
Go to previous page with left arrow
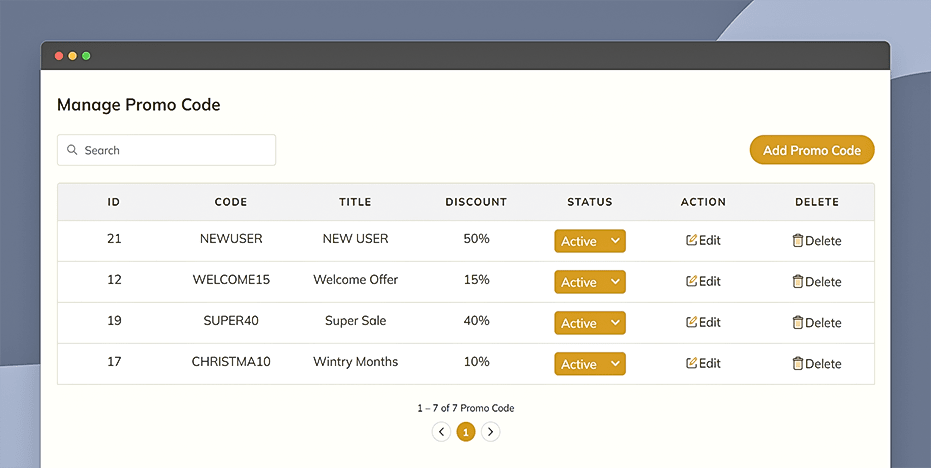coord(441,432)
